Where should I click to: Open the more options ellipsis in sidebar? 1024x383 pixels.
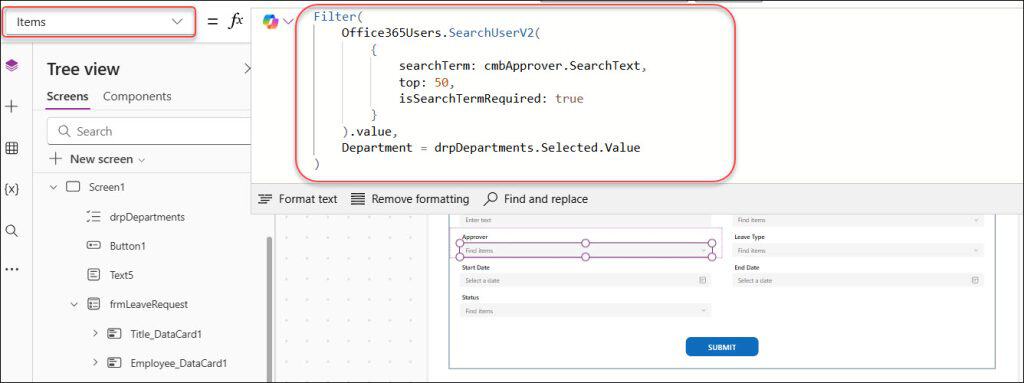click(12, 269)
